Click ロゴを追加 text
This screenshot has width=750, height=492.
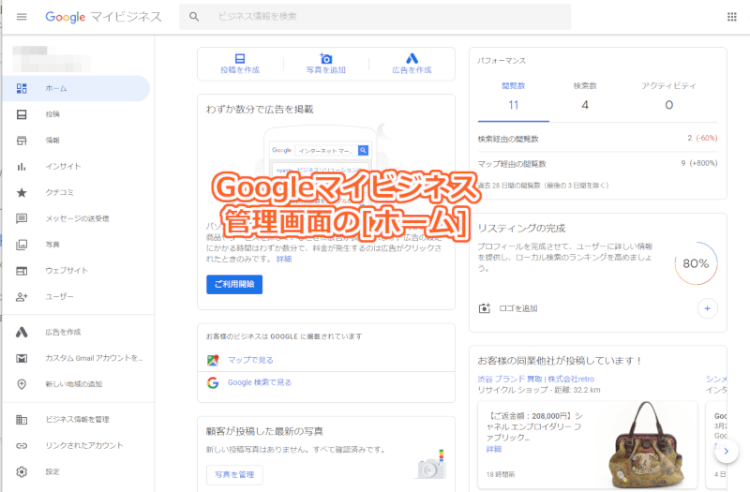tap(518, 308)
